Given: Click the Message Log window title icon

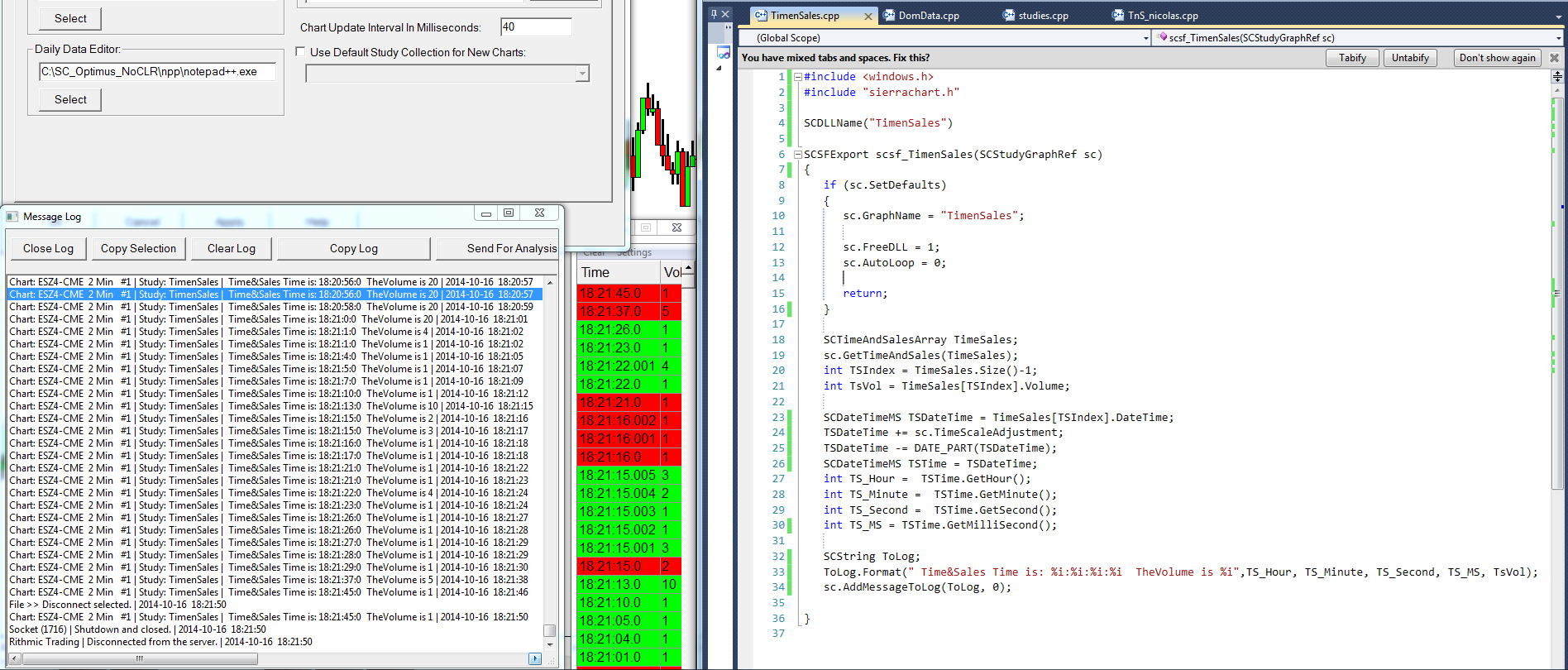Looking at the screenshot, I should (x=12, y=217).
